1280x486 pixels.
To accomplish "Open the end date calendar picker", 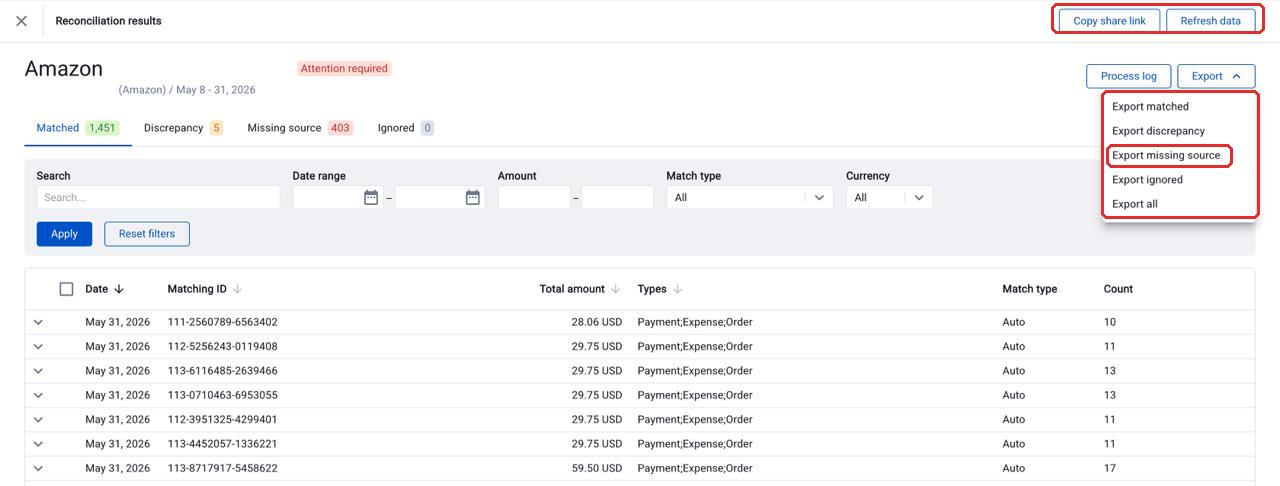I will tap(473, 198).
